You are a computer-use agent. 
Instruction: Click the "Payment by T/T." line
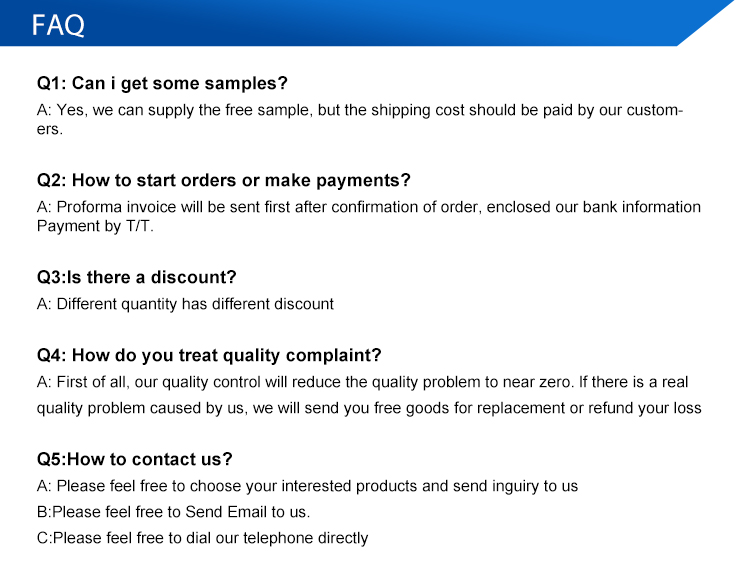(96, 226)
